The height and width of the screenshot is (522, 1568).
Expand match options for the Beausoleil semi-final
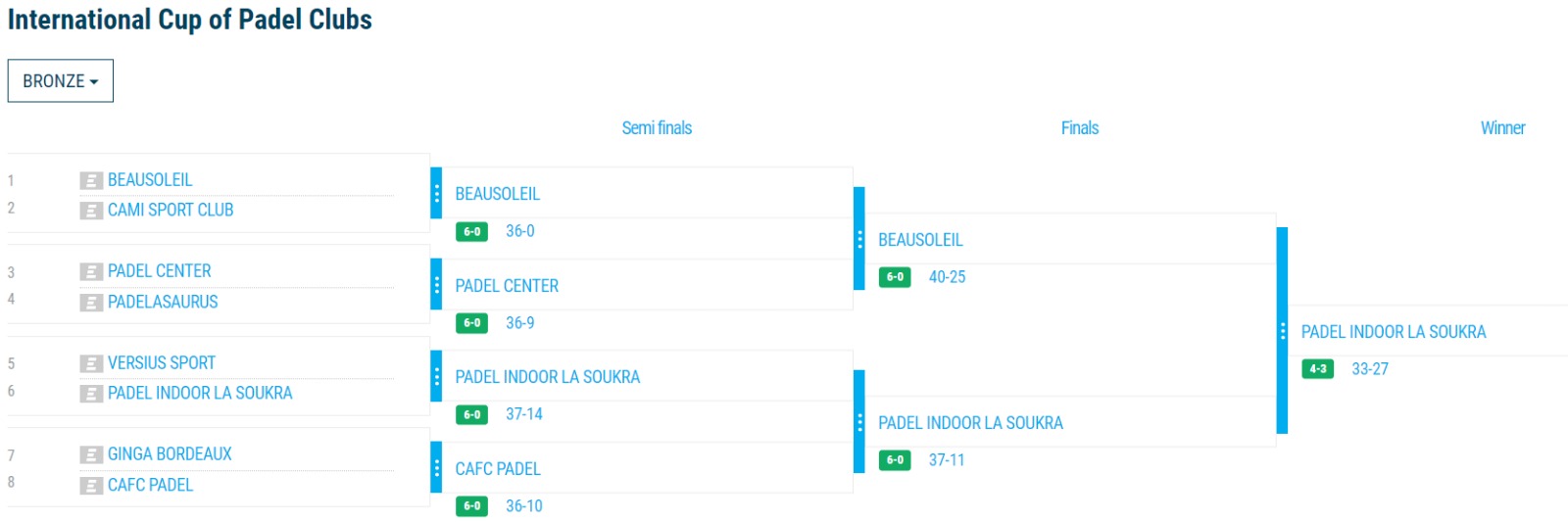859,239
